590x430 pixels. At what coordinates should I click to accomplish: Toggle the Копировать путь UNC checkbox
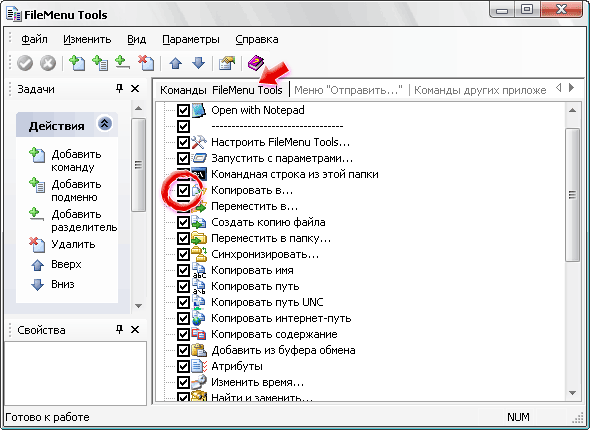(x=183, y=302)
